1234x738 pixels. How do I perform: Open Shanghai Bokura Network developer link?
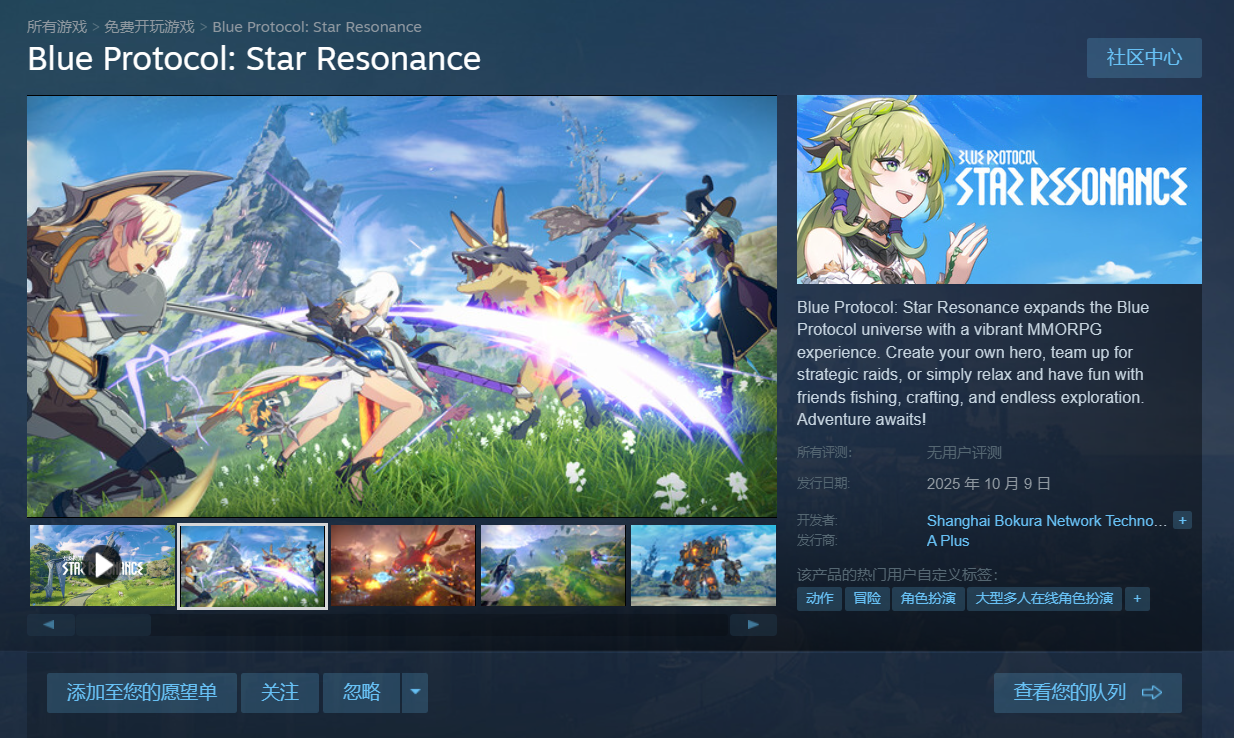pos(1047,521)
